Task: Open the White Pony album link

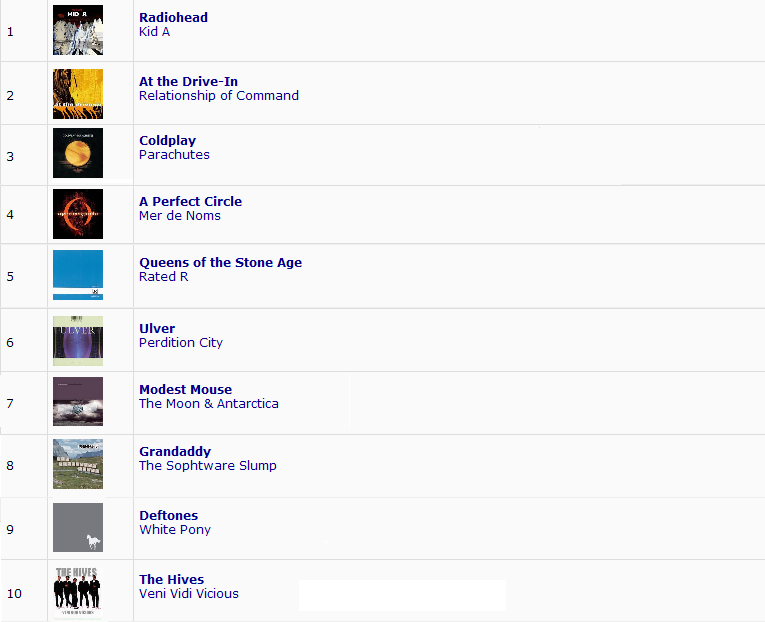Action: (175, 529)
